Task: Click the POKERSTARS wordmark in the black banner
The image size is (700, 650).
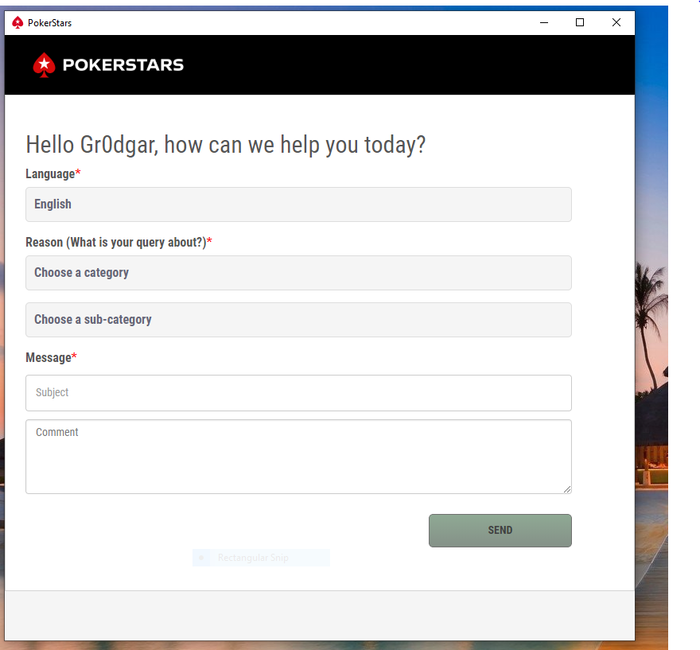Action: coord(123,65)
